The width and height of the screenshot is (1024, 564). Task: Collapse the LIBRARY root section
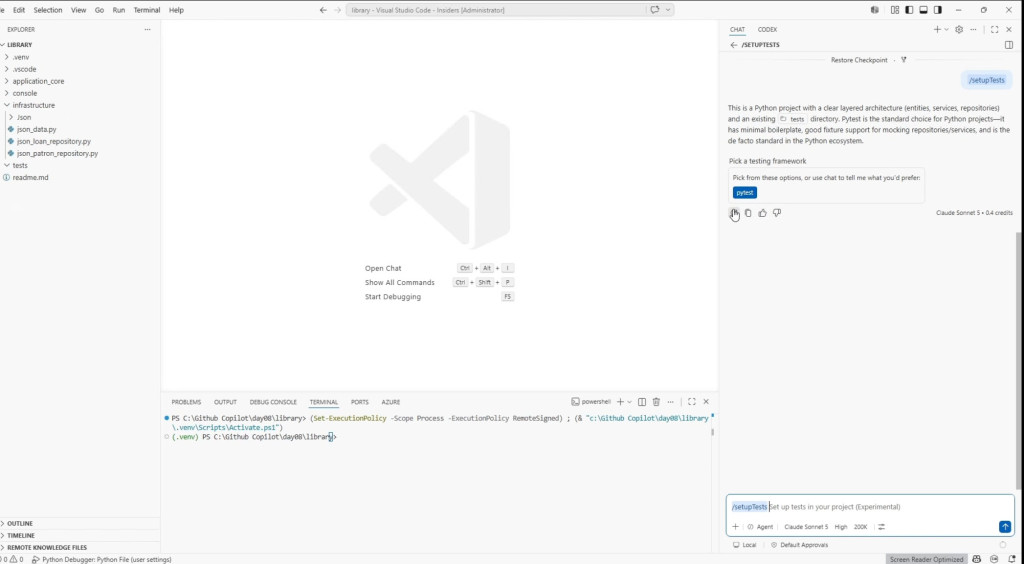80,45
